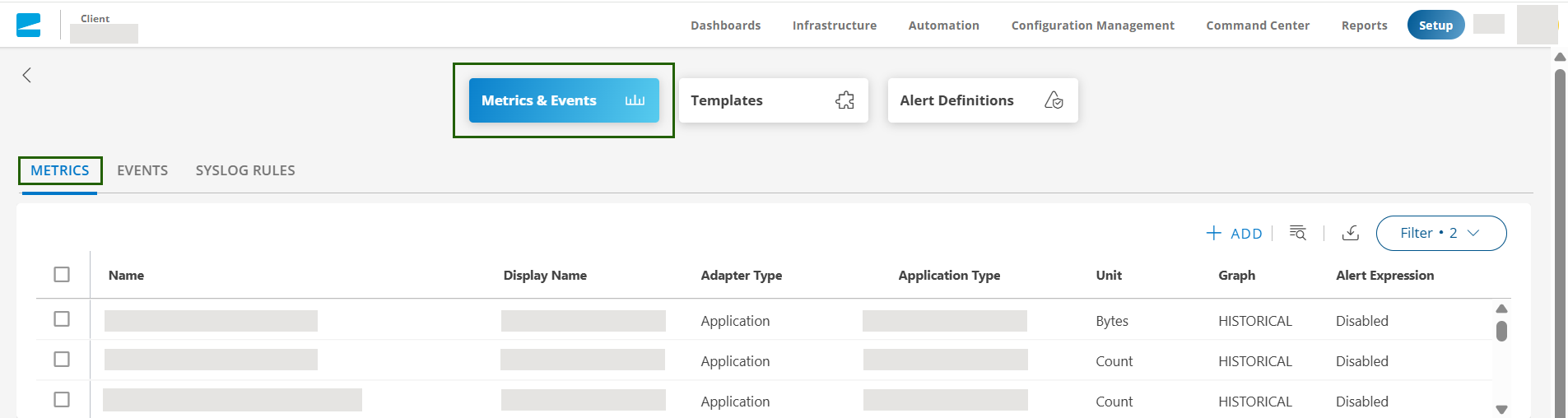
Task: Open Templates puzzle piece card
Action: point(773,100)
